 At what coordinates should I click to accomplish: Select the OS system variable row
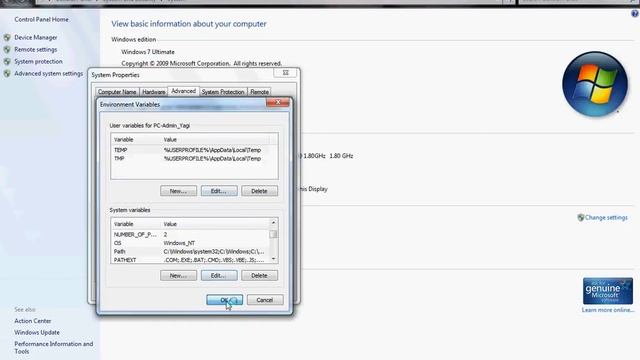[190, 243]
